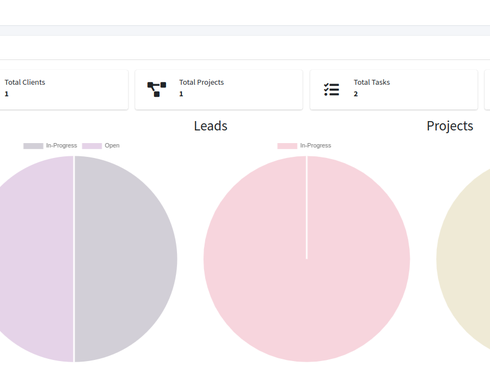This screenshot has width=490, height=366.
Task: Click the Total Clients count value 1
Action: pos(6,94)
